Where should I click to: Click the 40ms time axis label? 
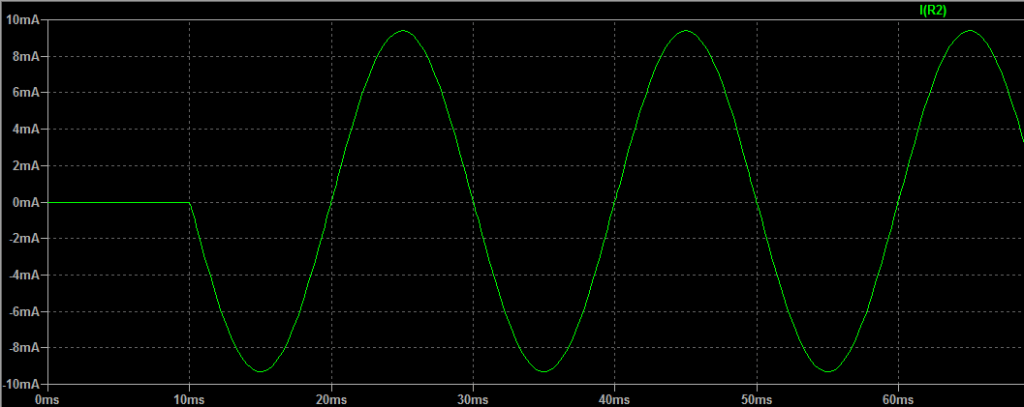coord(614,397)
